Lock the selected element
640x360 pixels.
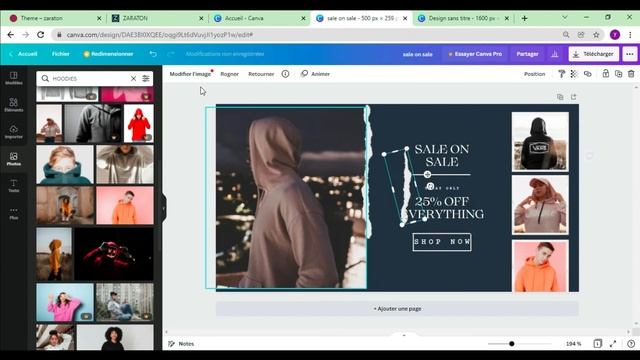[x=606, y=74]
